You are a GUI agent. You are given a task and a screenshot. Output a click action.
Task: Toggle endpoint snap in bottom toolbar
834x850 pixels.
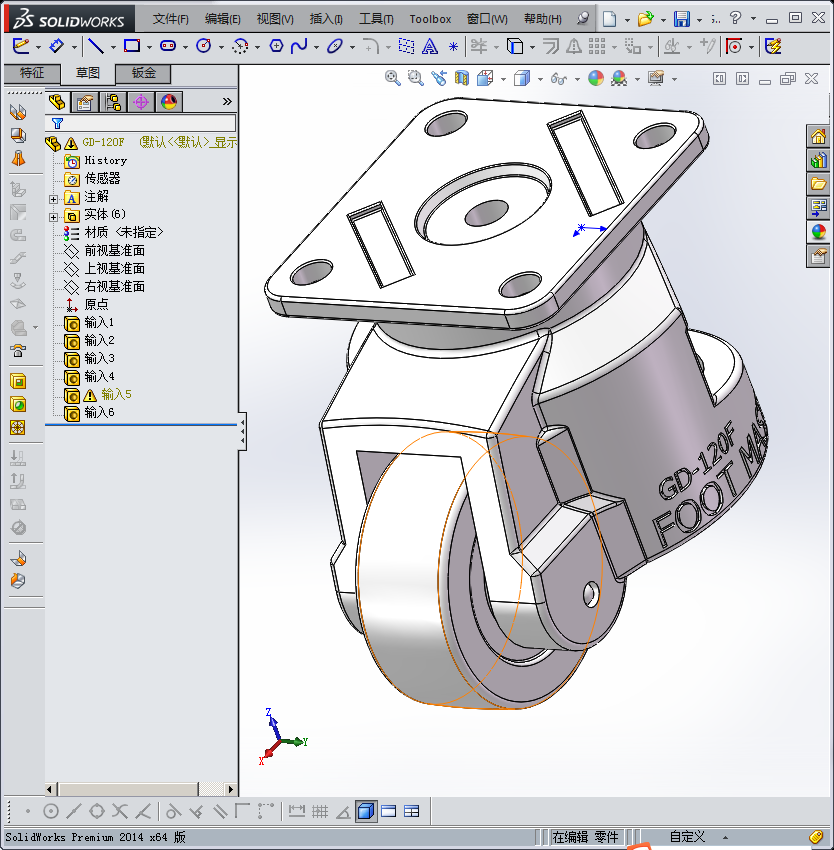point(27,811)
